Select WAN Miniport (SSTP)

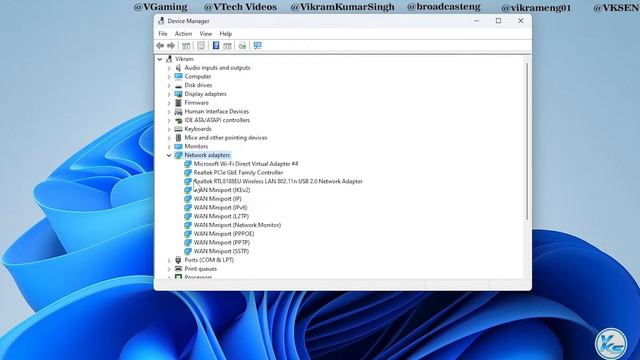click(x=221, y=251)
